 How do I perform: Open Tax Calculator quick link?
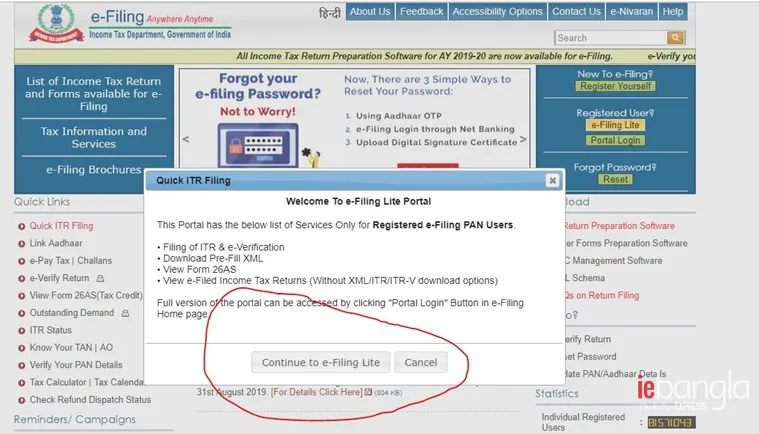[x=58, y=383]
